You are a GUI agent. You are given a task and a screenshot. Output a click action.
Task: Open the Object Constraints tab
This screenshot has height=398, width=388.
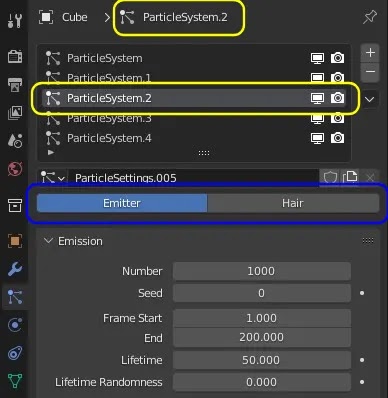pos(15,353)
